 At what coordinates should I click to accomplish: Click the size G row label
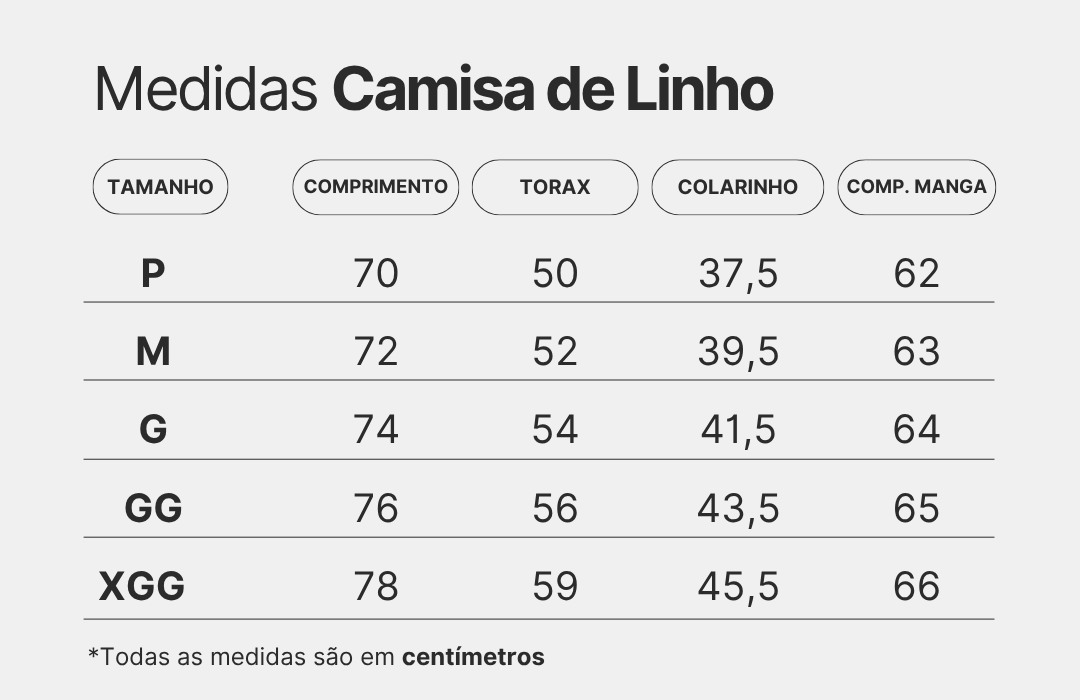pyautogui.click(x=153, y=429)
